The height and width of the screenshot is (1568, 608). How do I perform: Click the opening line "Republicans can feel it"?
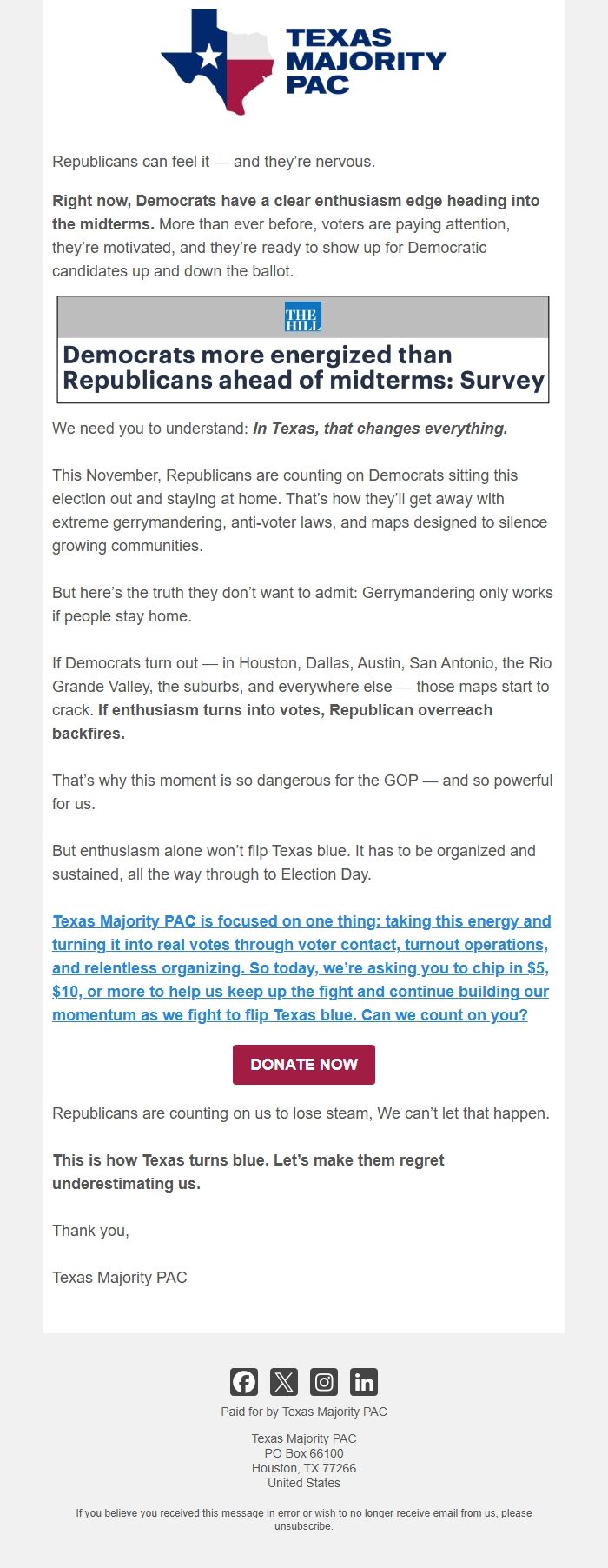coord(214,162)
